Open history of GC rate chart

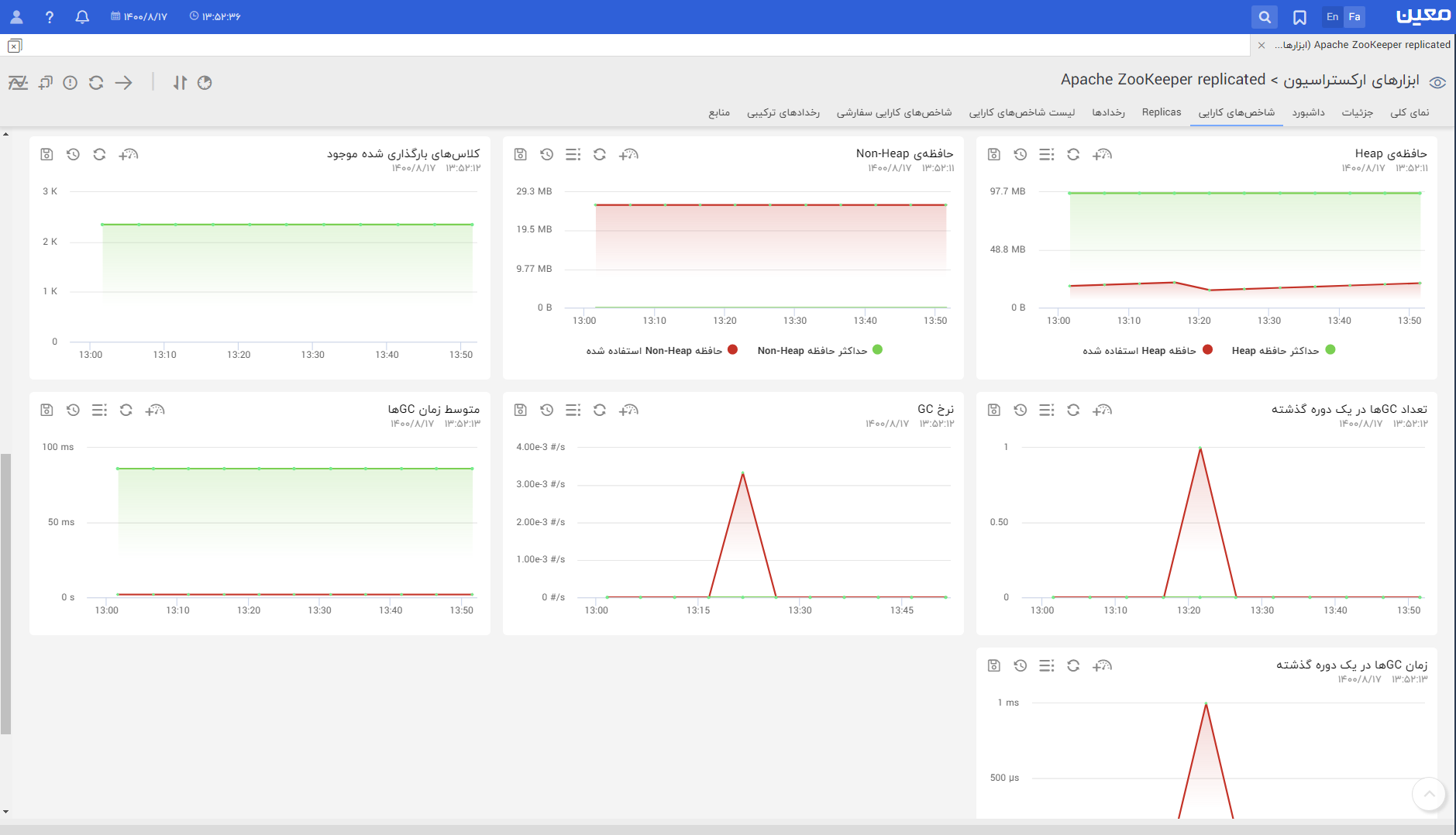(x=547, y=410)
